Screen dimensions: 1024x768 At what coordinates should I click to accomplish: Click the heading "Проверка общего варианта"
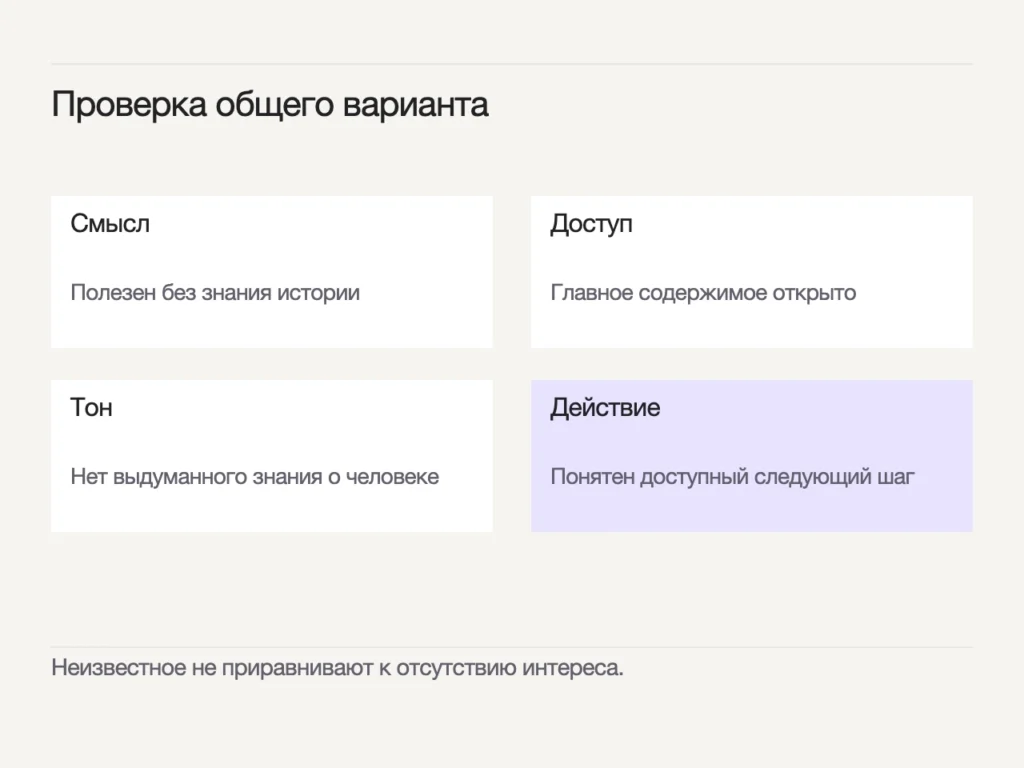(270, 105)
